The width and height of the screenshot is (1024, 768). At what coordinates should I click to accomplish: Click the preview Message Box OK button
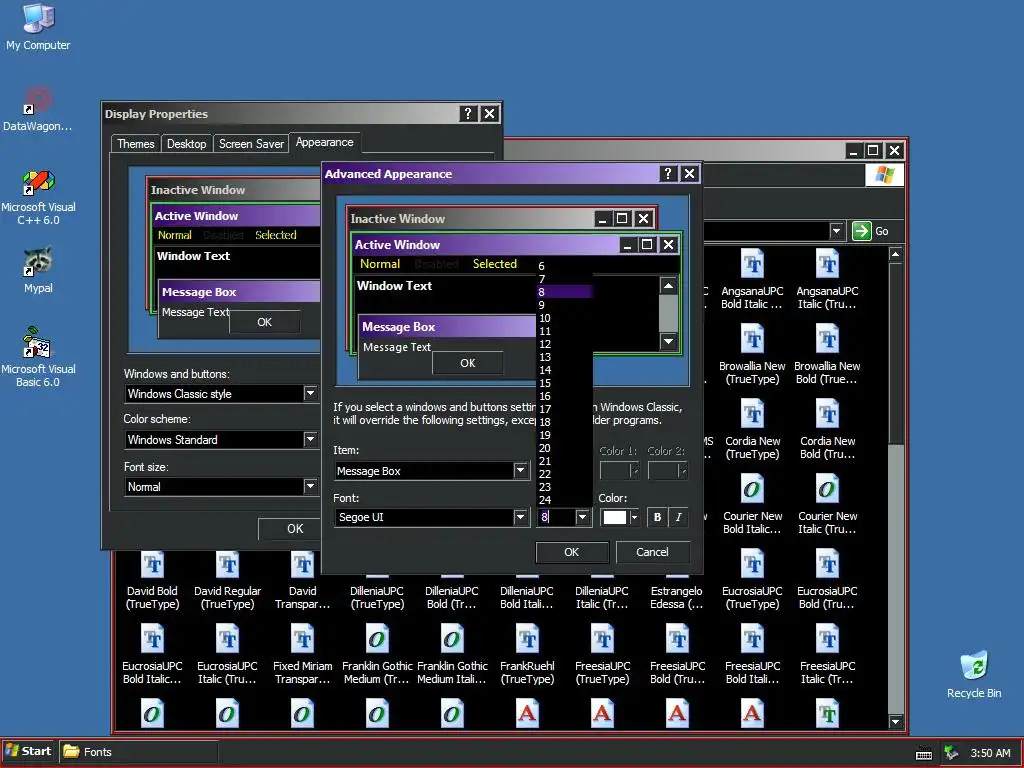click(x=468, y=362)
